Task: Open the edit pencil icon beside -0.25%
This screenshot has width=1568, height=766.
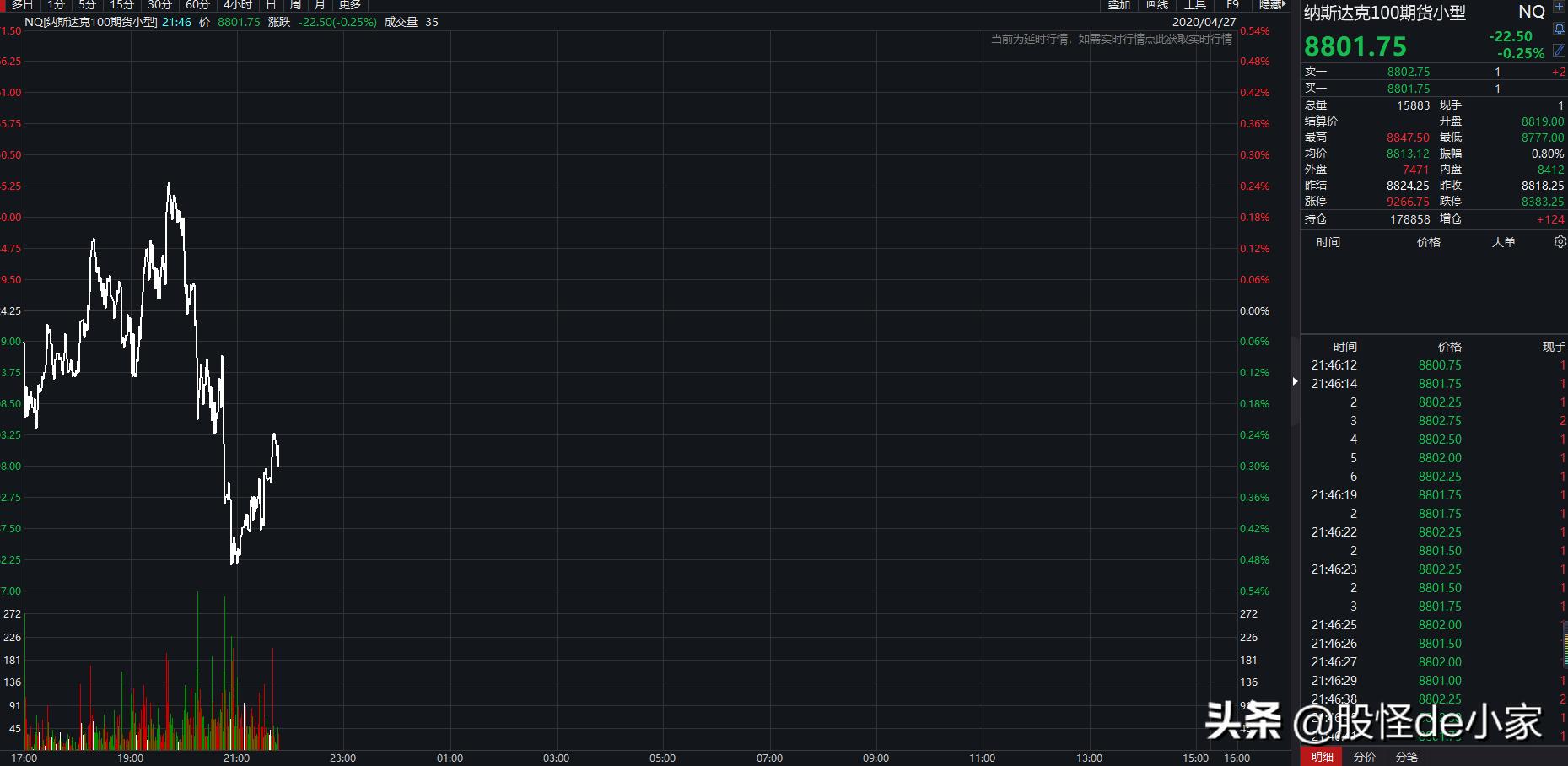Action: pos(1559,51)
